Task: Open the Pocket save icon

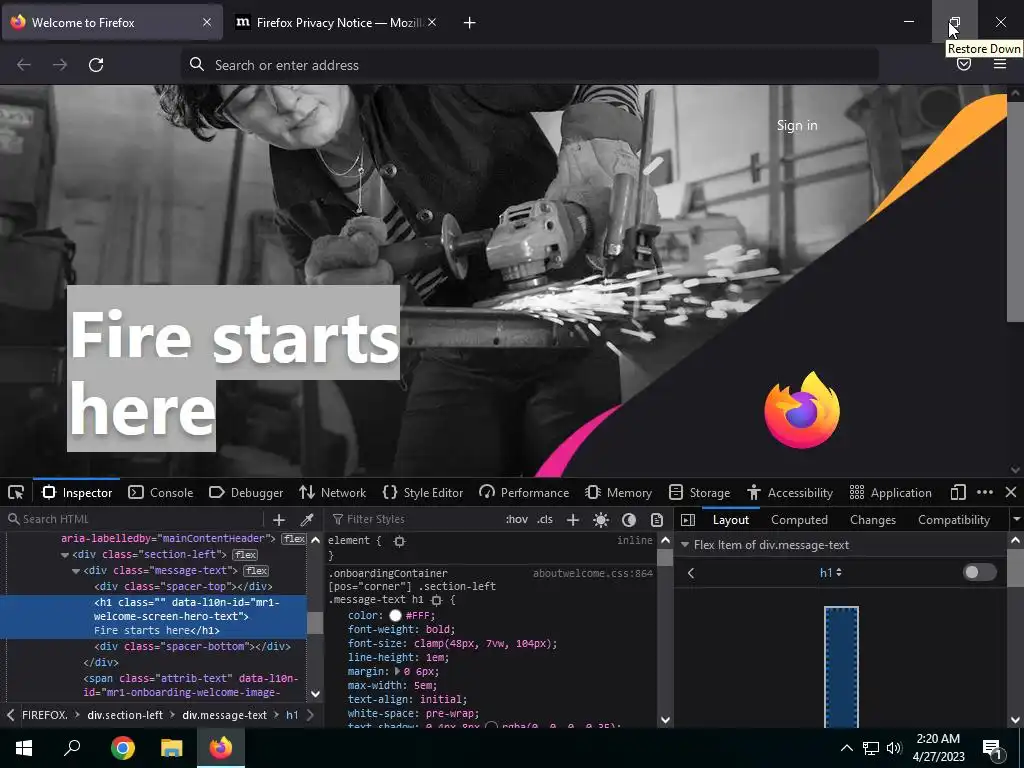Action: click(x=964, y=65)
